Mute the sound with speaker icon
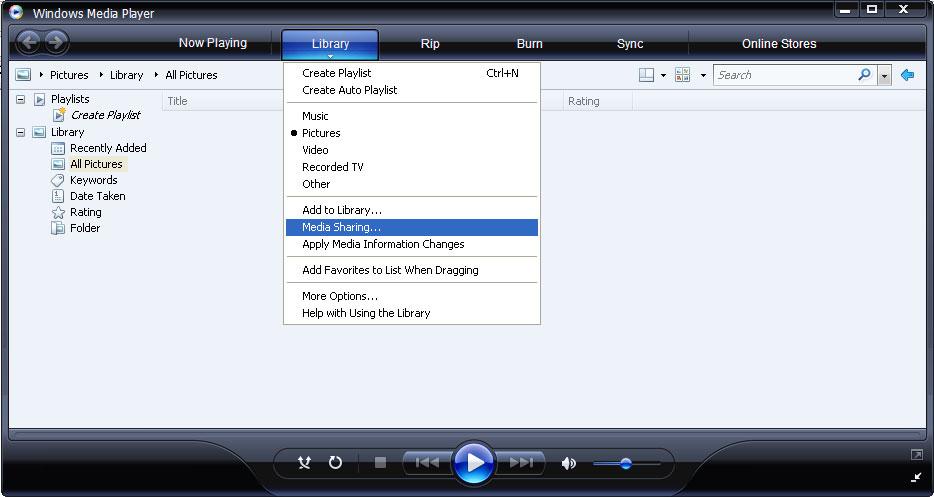The image size is (934, 497). pyautogui.click(x=569, y=463)
